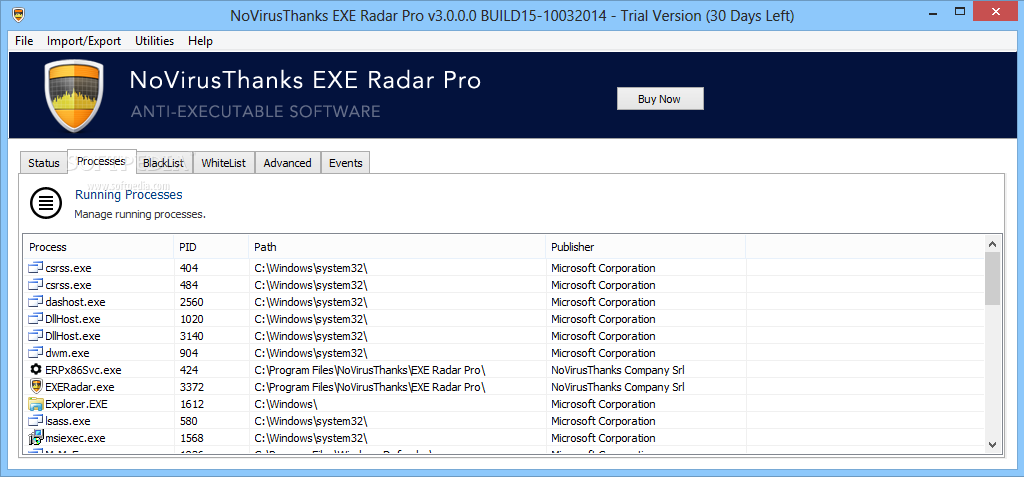Click the scrollbar down arrow
The image size is (1024, 477).
pyautogui.click(x=992, y=444)
